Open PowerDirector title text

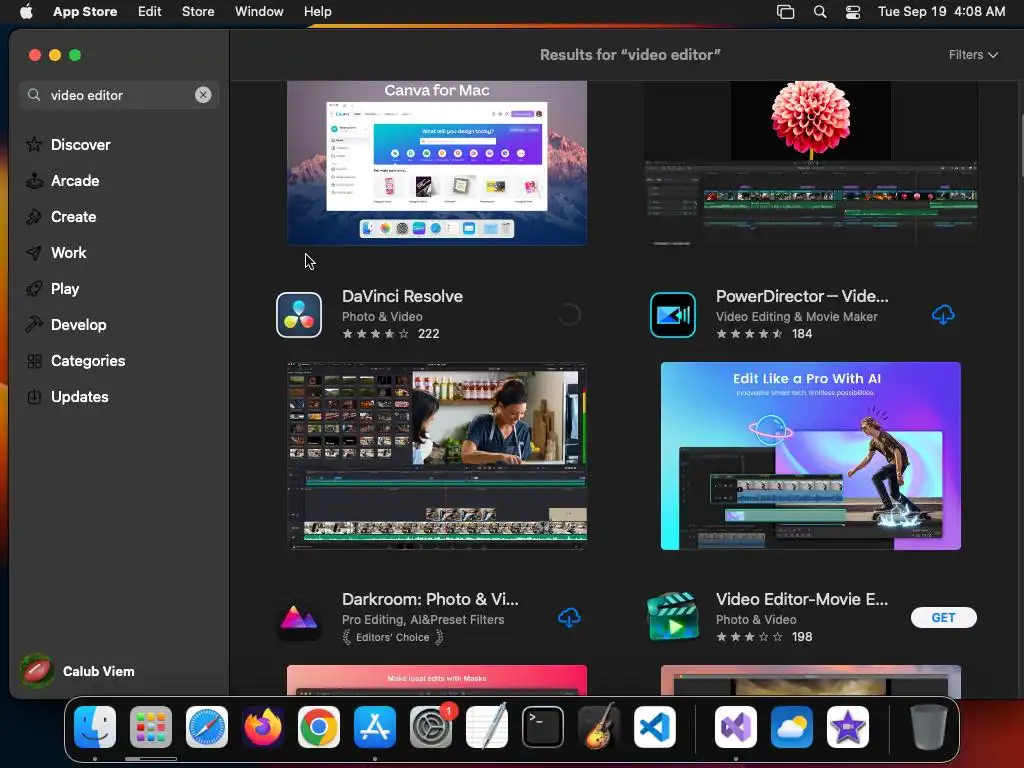(802, 296)
